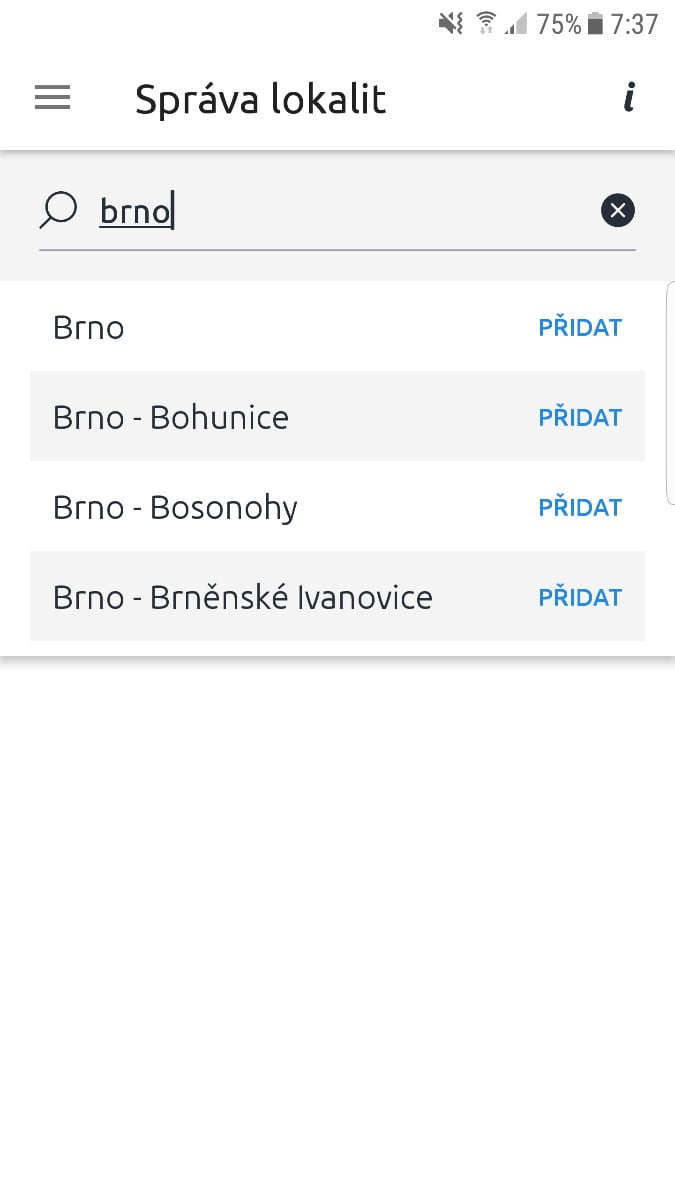Add Brno - Bohunice to saved locations

click(x=580, y=417)
